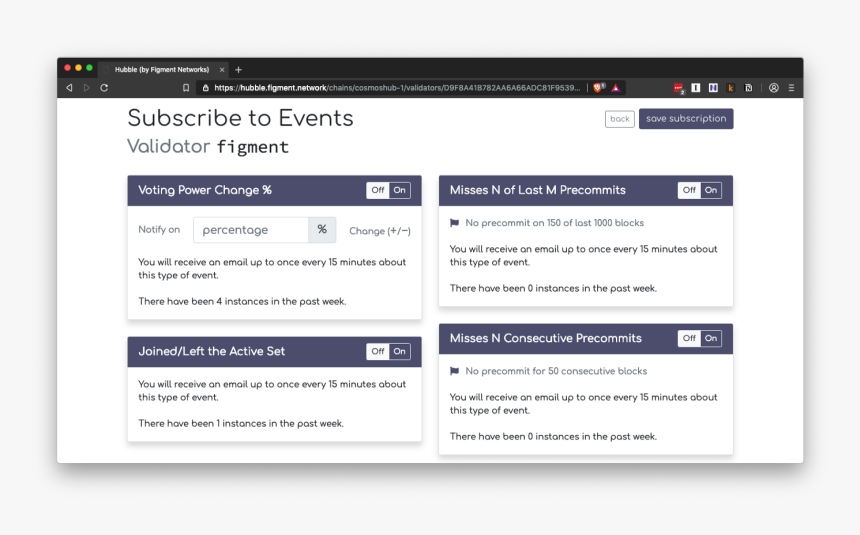Click the browser back arrow

tap(69, 88)
